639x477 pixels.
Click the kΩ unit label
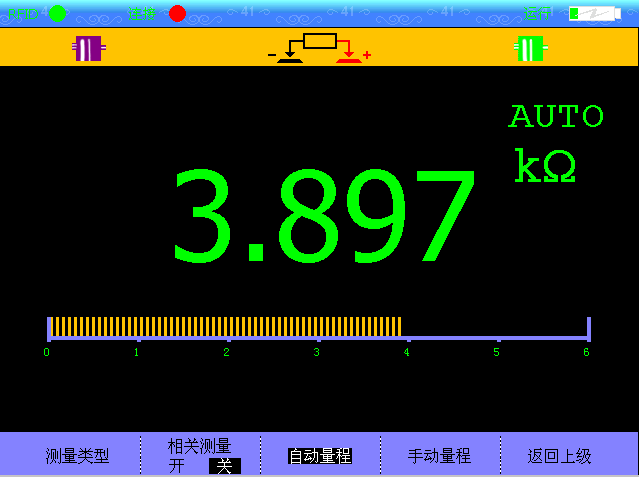click(x=545, y=166)
